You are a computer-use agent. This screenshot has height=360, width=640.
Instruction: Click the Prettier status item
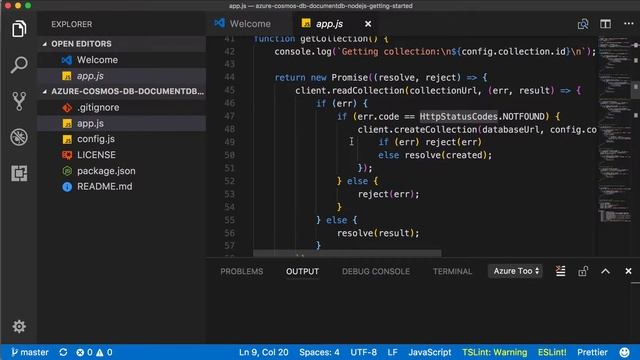[x=592, y=352]
